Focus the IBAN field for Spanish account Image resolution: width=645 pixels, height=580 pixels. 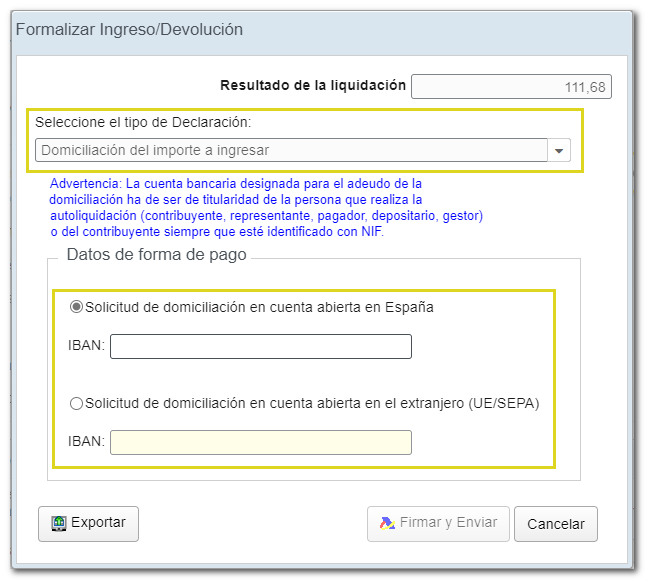260,346
